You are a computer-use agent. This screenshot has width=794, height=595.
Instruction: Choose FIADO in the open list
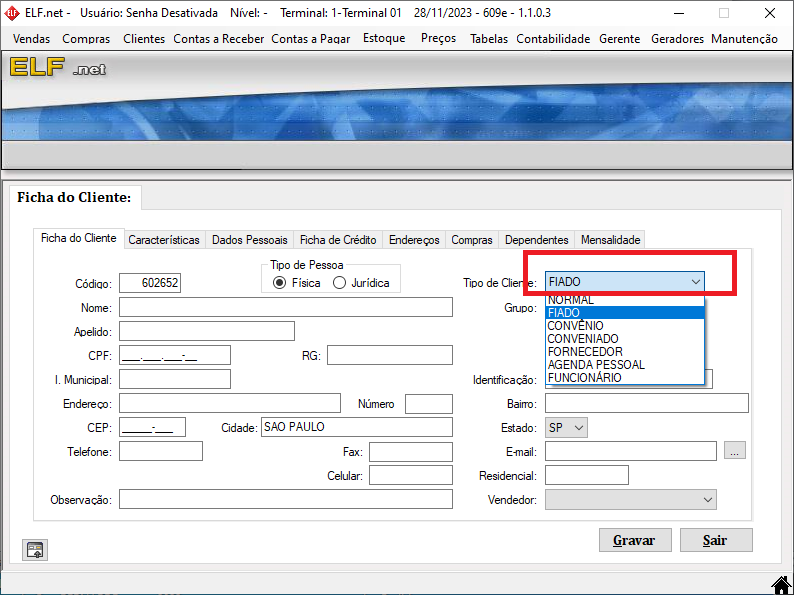click(625, 313)
